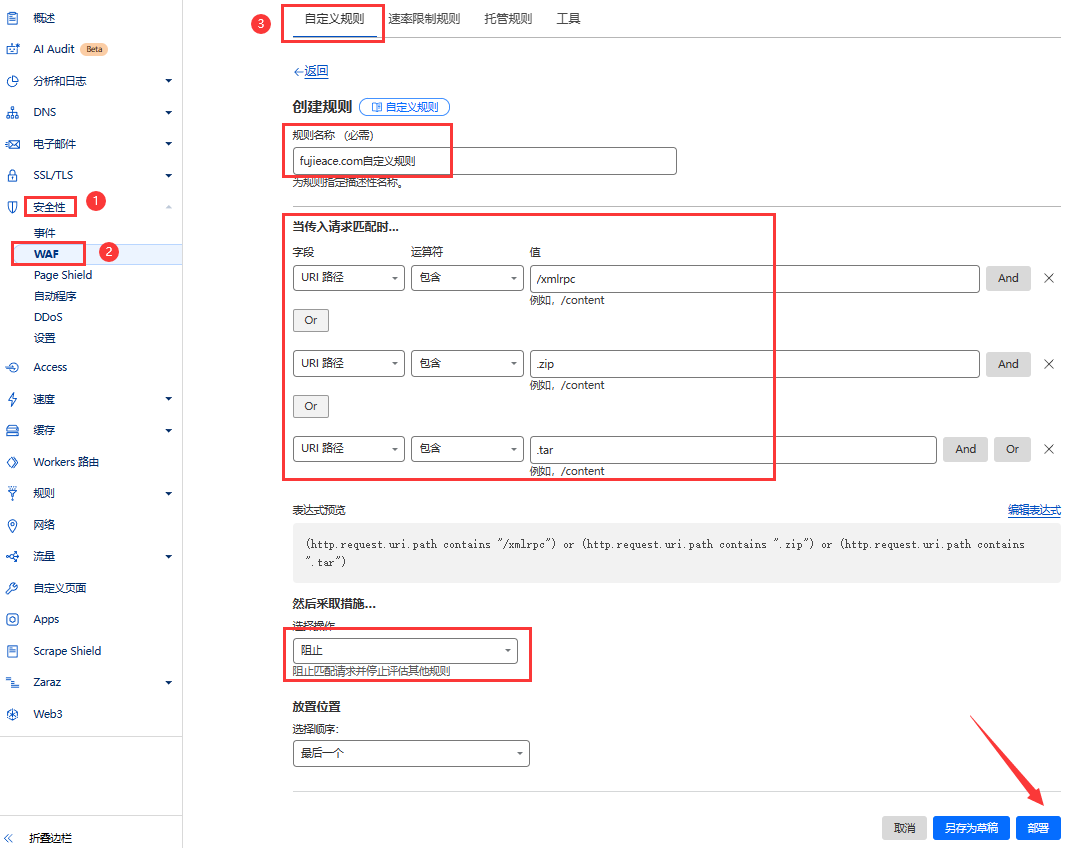Click the 分析和日志 pie chart icon
Screen dimensions: 1070x848
tap(12, 81)
